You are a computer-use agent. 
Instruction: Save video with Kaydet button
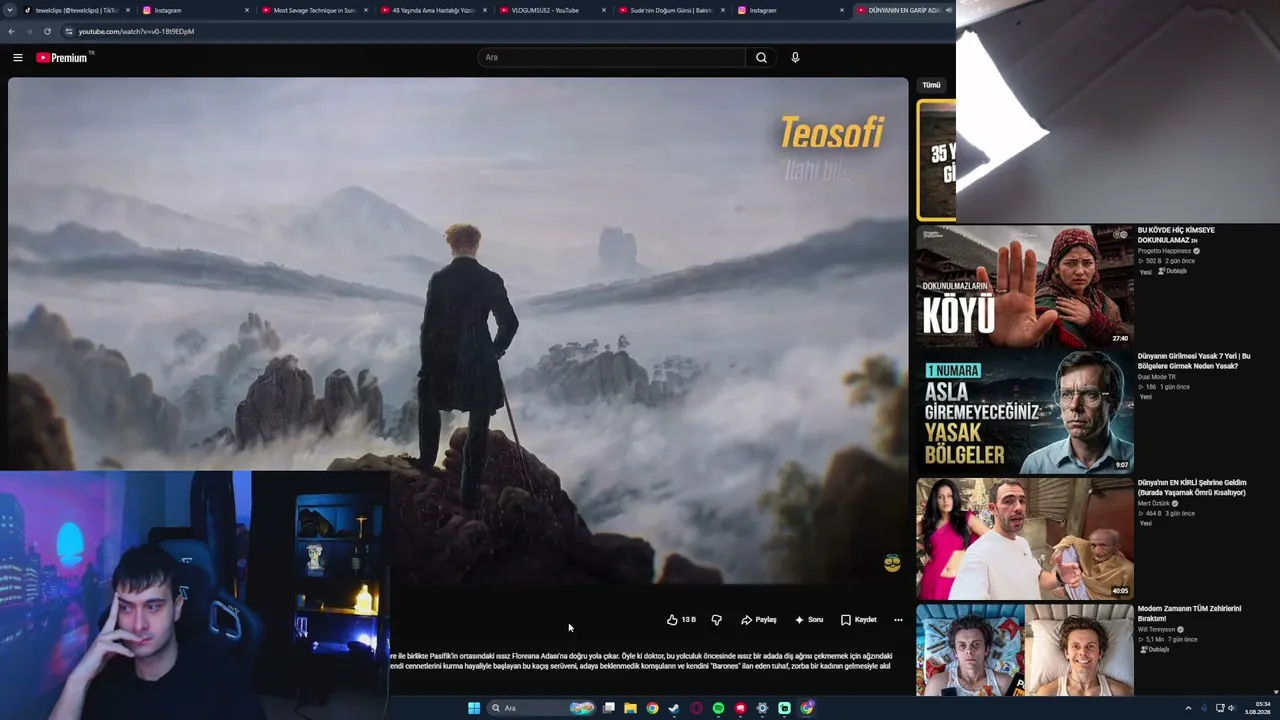(x=858, y=620)
